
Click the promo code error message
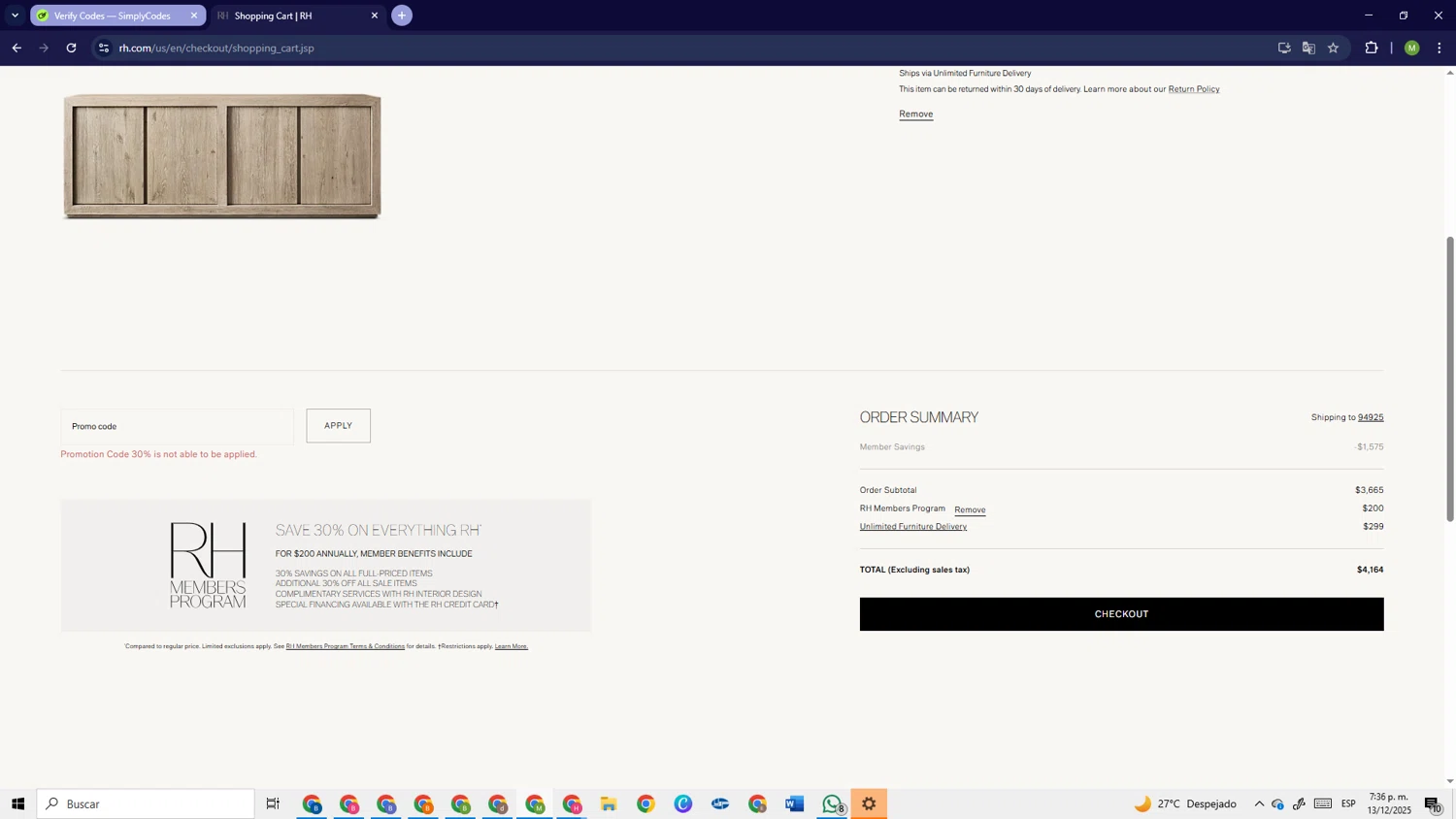point(159,454)
